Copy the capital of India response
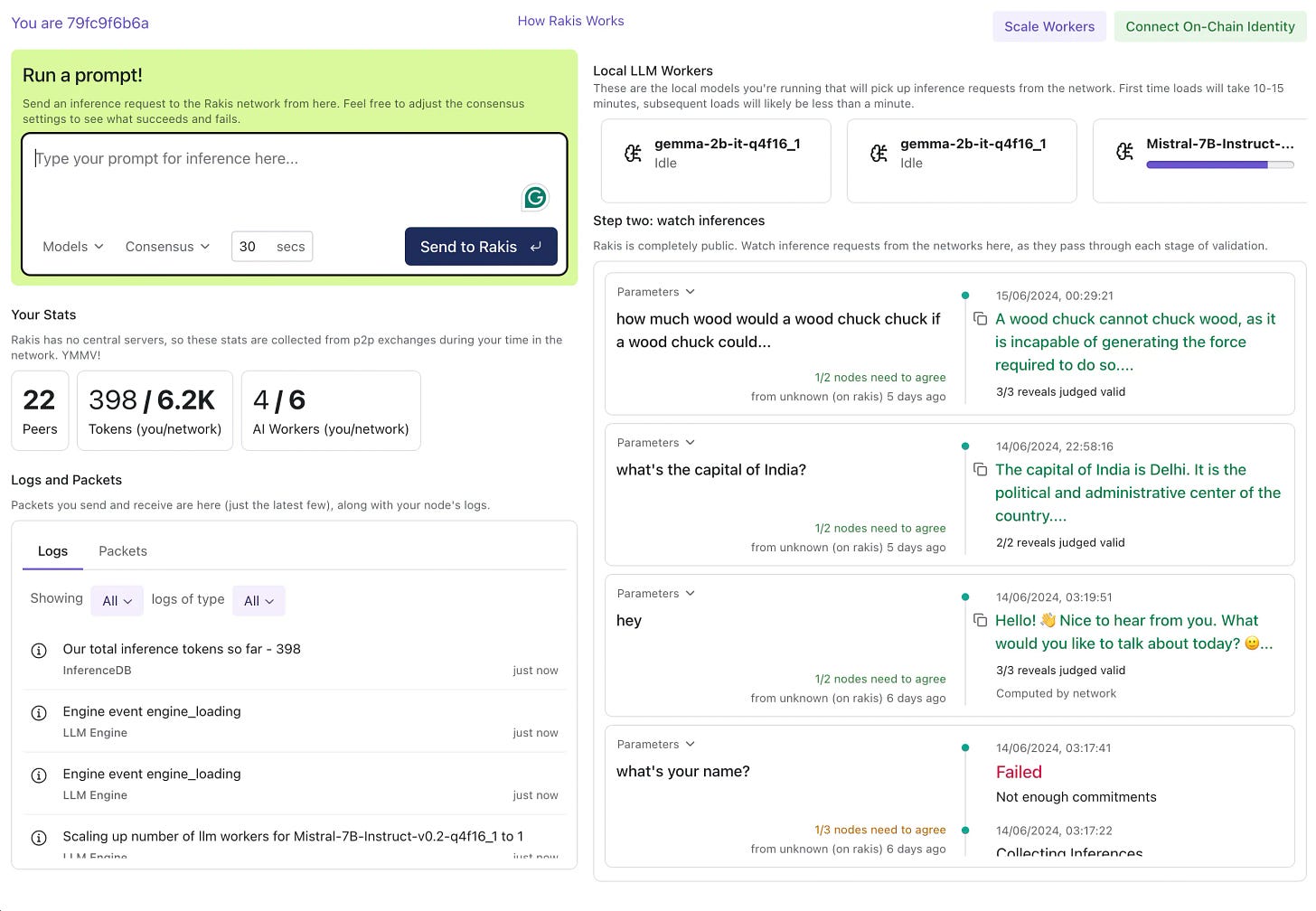 coord(980,470)
